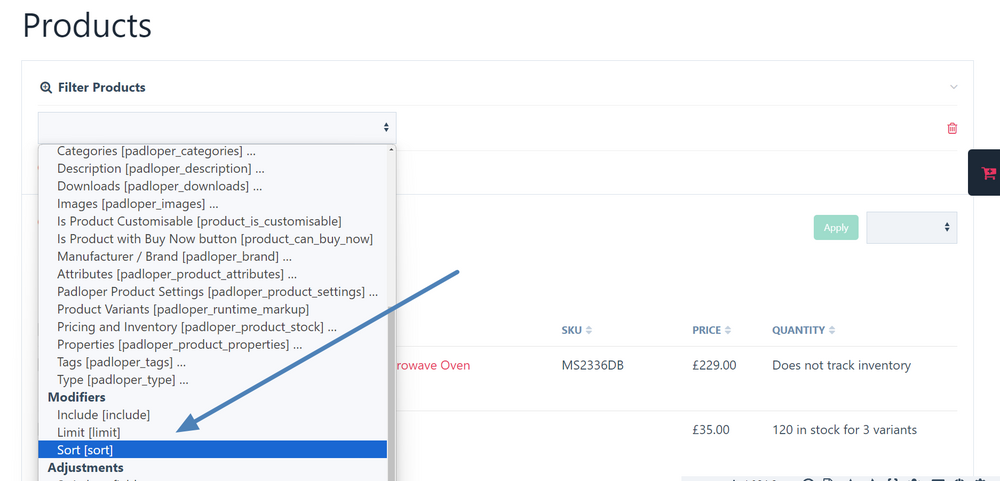The height and width of the screenshot is (481, 1000).
Task: Sort table by PRICE column
Action: (x=711, y=330)
